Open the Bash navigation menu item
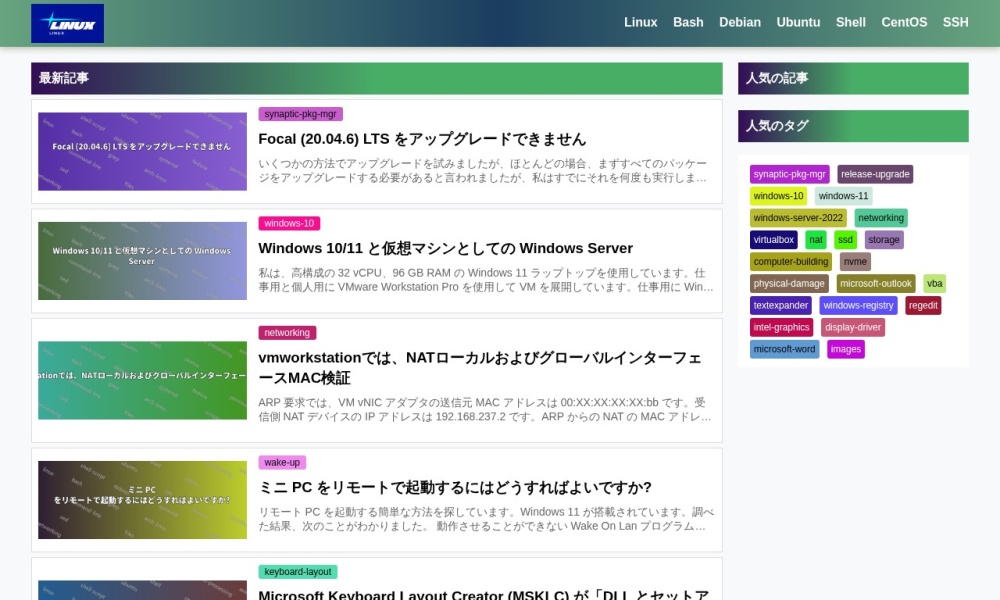Viewport: 1000px width, 600px height. tap(688, 23)
